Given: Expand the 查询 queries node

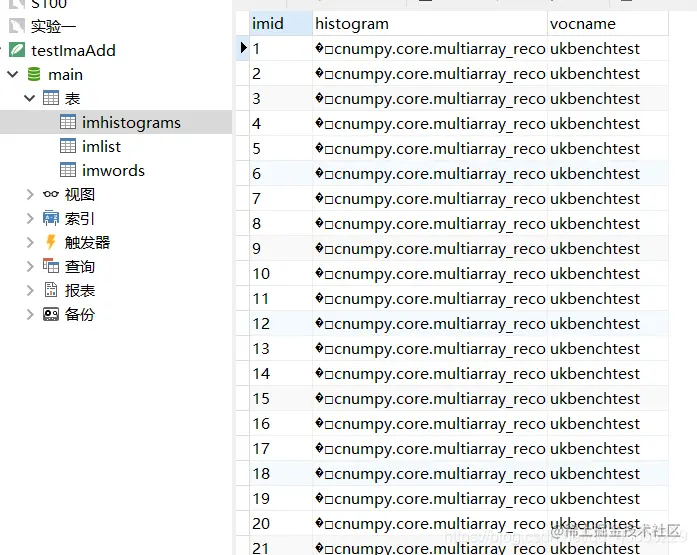Looking at the screenshot, I should pyautogui.click(x=30, y=266).
